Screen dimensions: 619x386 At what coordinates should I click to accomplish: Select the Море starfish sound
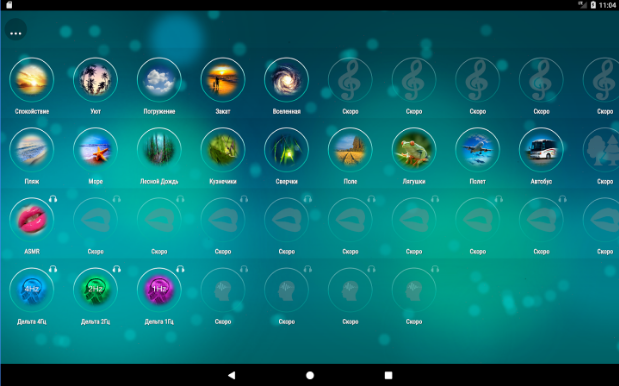coord(95,150)
